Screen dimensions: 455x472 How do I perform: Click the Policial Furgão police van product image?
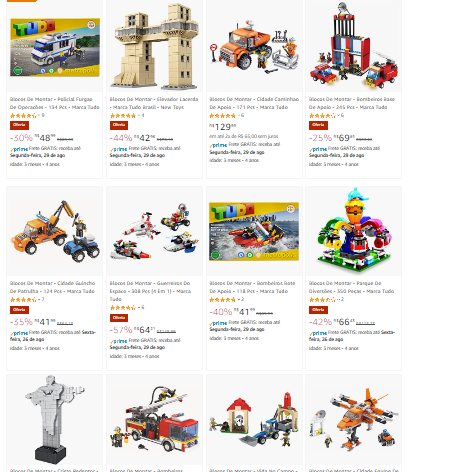coord(55,47)
